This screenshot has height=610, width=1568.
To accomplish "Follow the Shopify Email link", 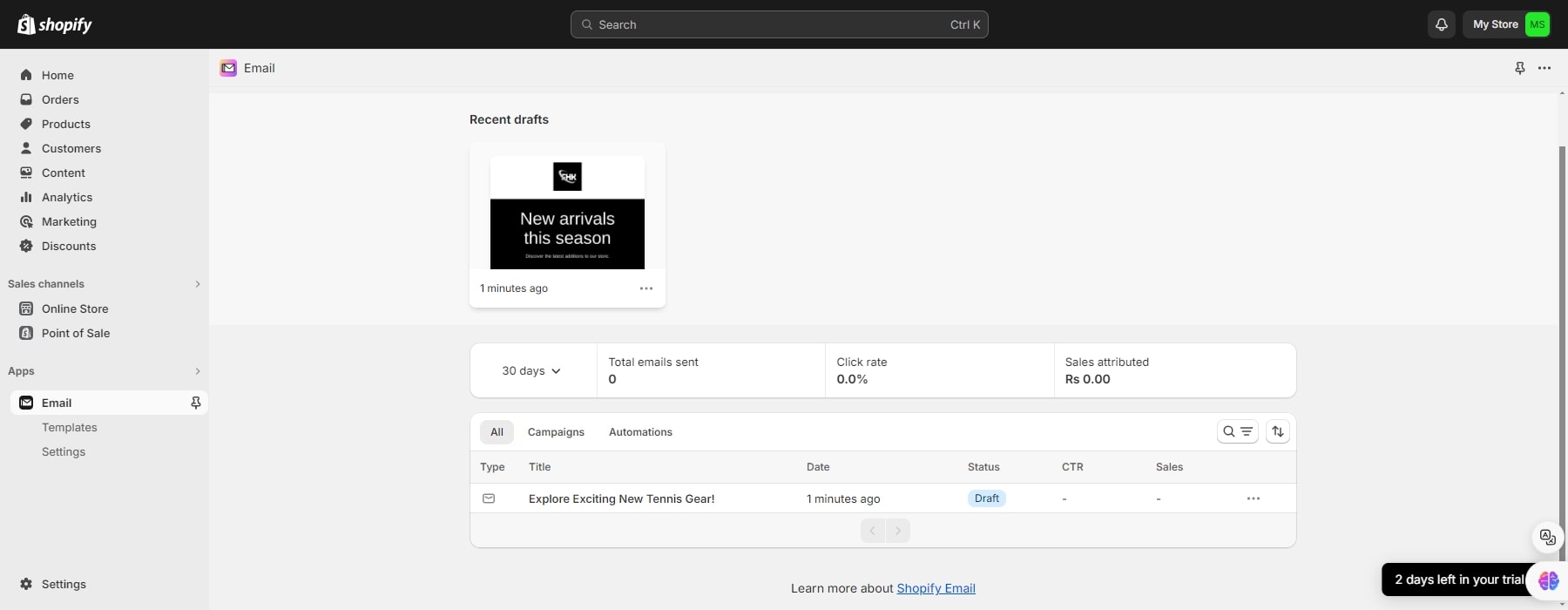I will (936, 588).
